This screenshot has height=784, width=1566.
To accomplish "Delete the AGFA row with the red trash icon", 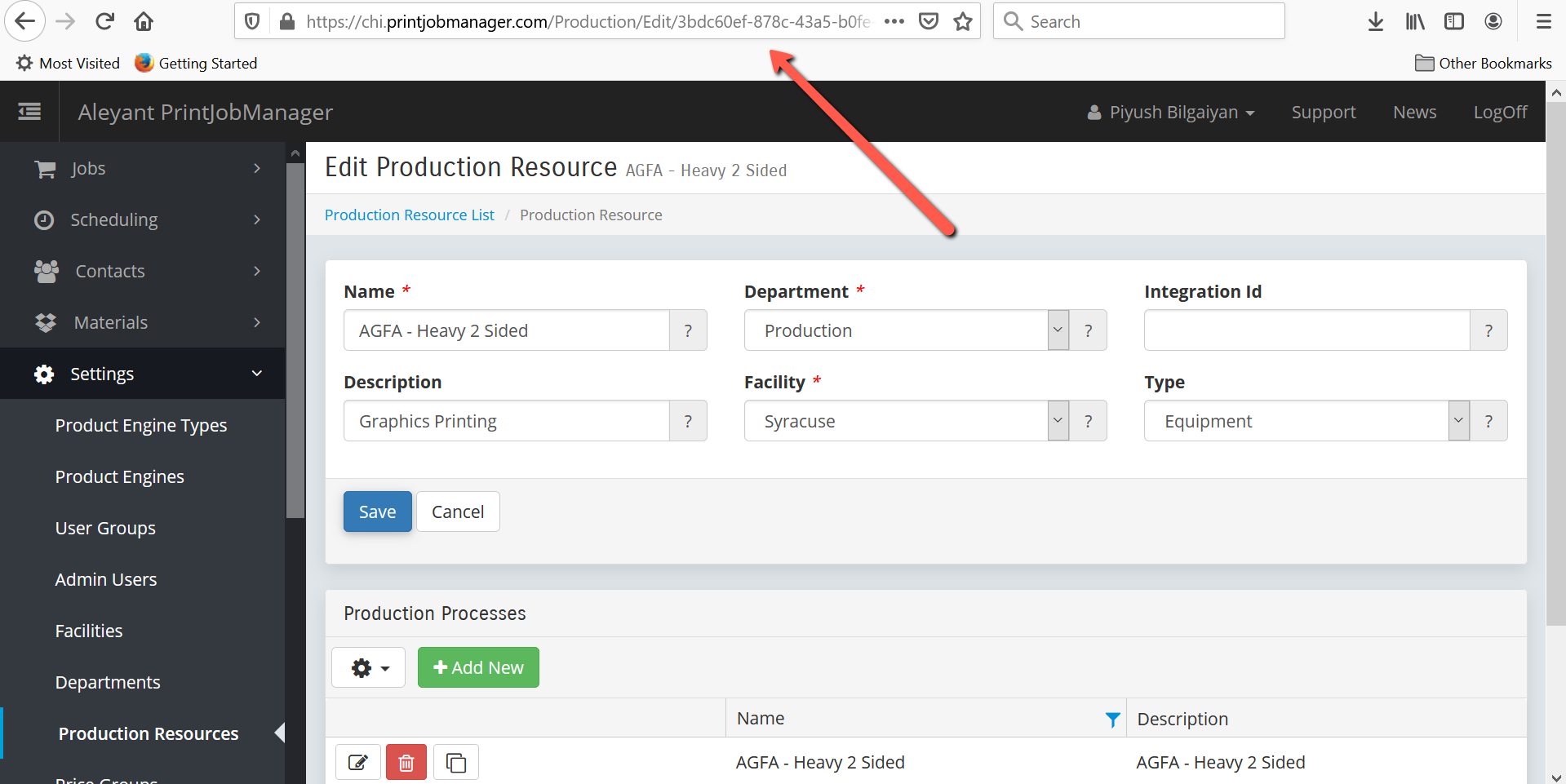I will 406,762.
